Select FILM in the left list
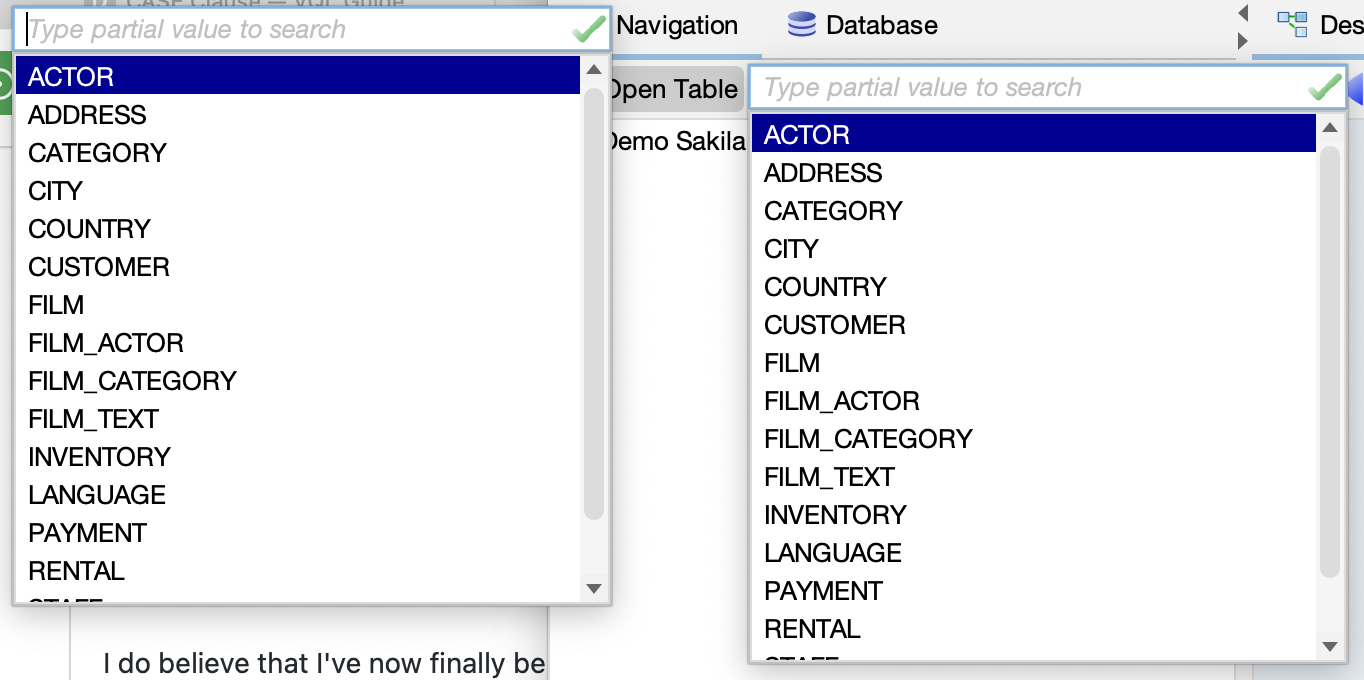Image resolution: width=1364 pixels, height=680 pixels. [298, 304]
